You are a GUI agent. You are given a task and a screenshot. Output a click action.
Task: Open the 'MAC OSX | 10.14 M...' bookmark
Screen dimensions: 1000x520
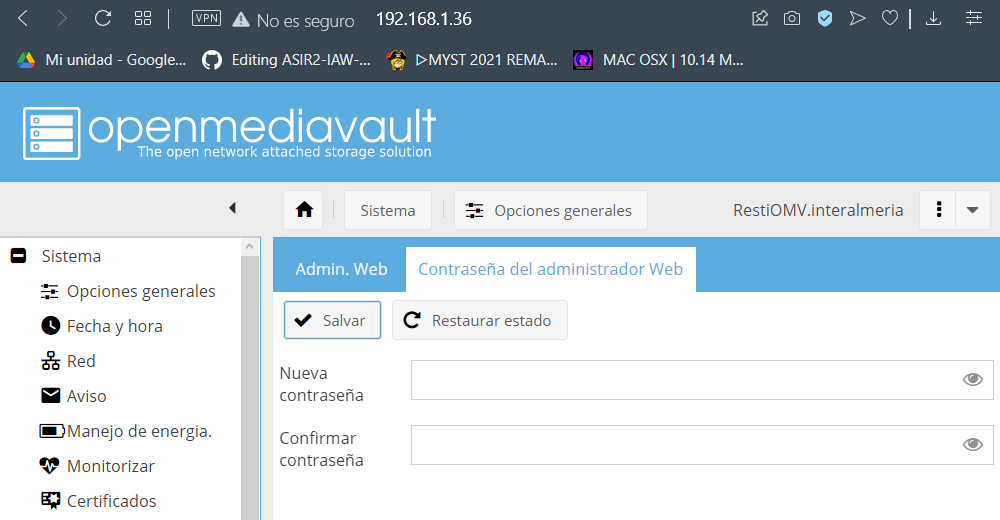click(x=658, y=60)
